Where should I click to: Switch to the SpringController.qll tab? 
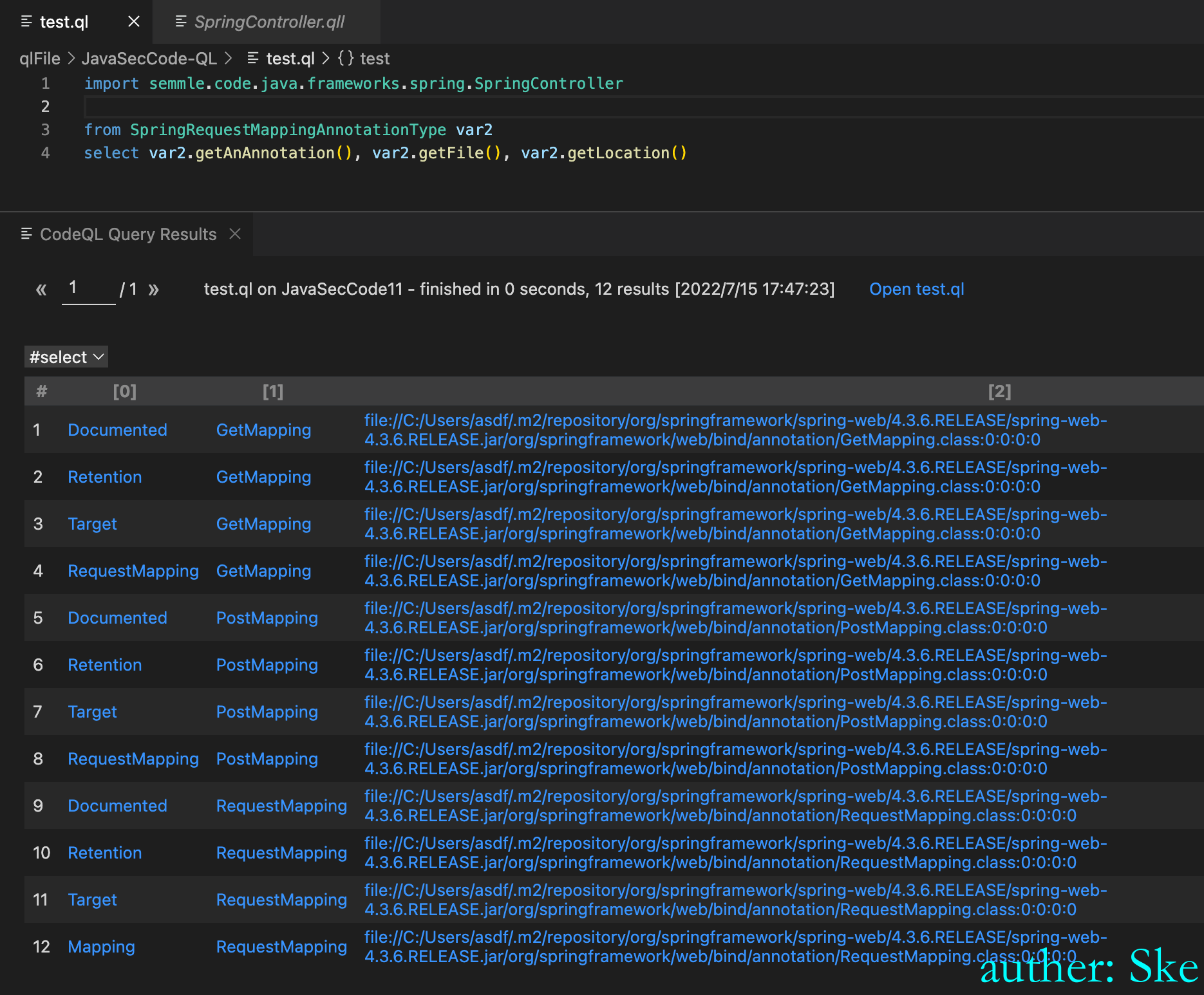click(267, 22)
